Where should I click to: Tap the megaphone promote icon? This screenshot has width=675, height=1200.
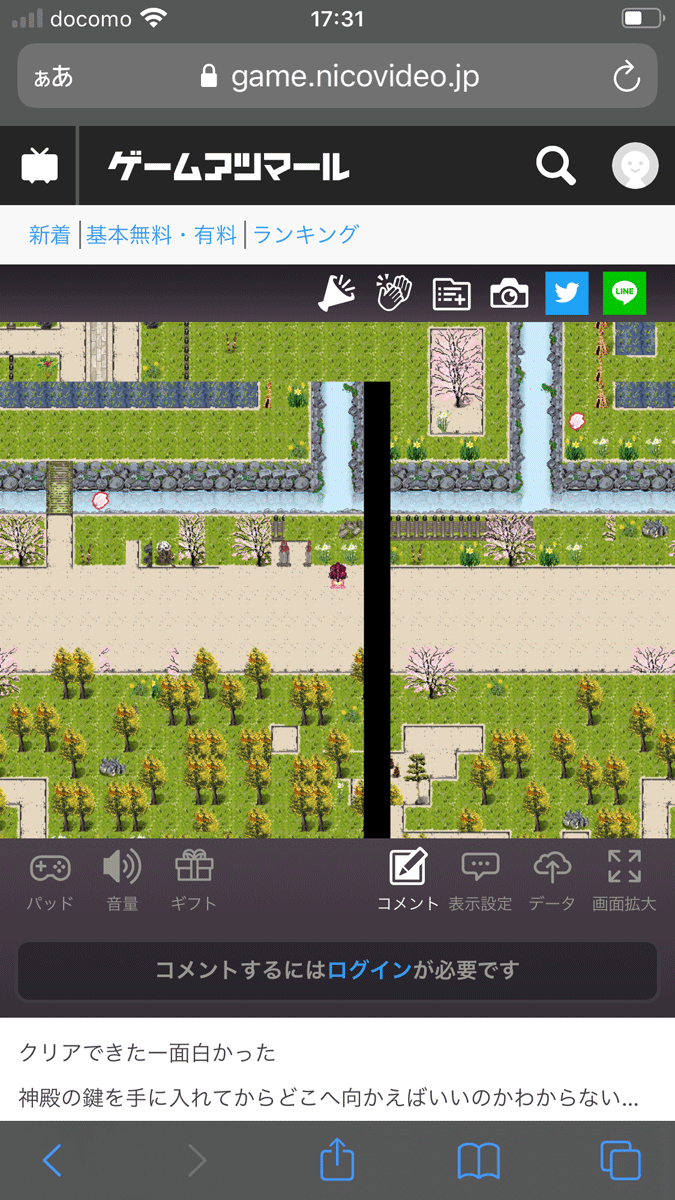tap(337, 292)
